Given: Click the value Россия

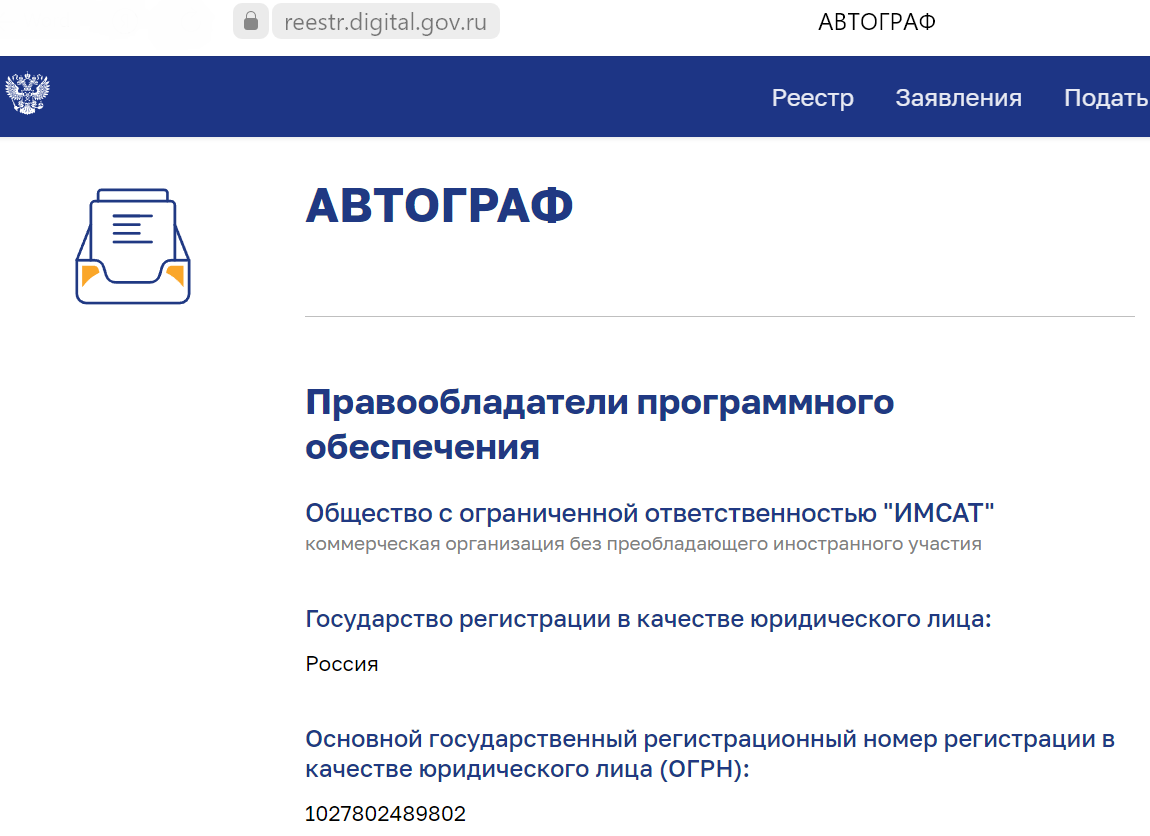Looking at the screenshot, I should (x=342, y=664).
